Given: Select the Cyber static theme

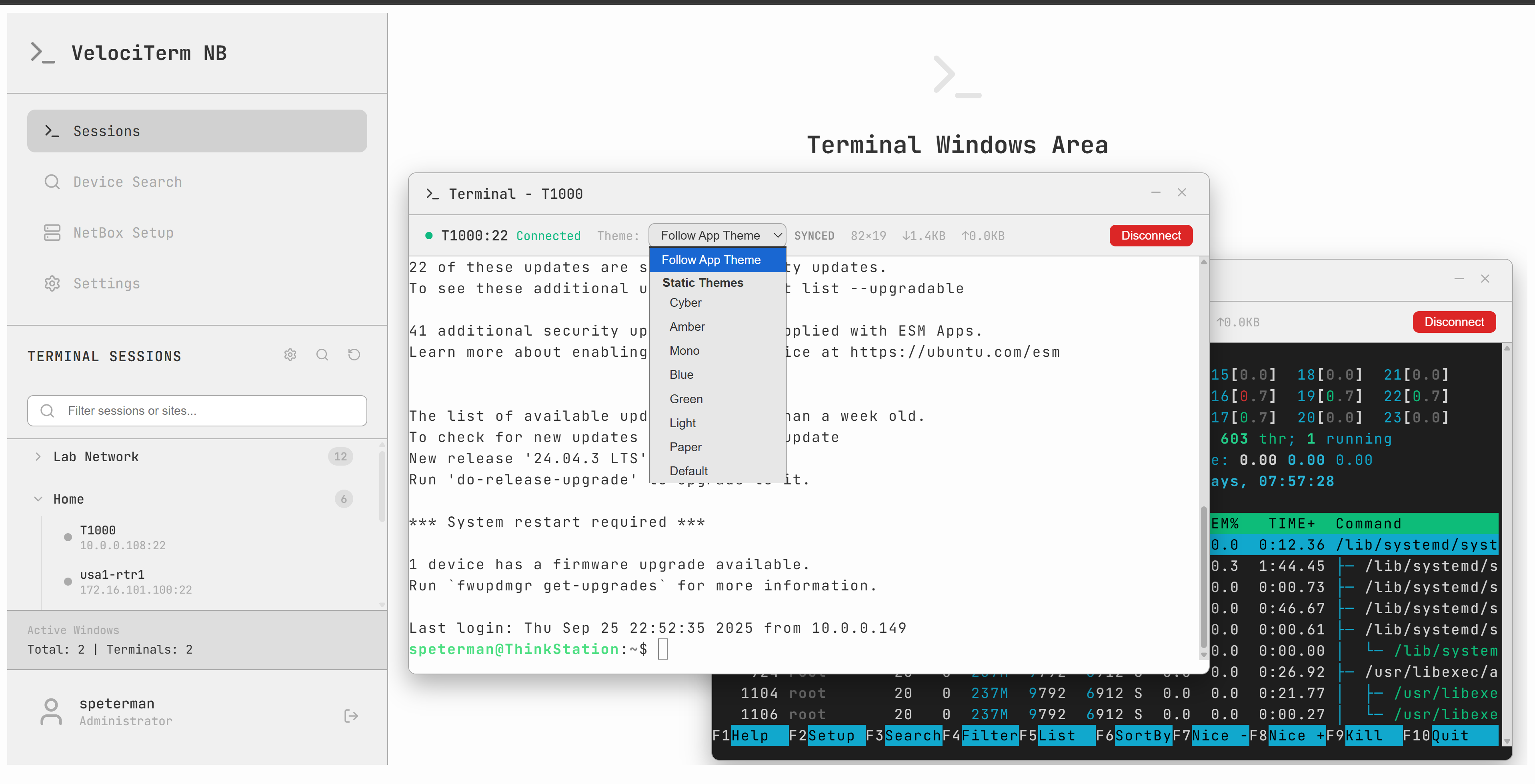Looking at the screenshot, I should click(x=685, y=303).
